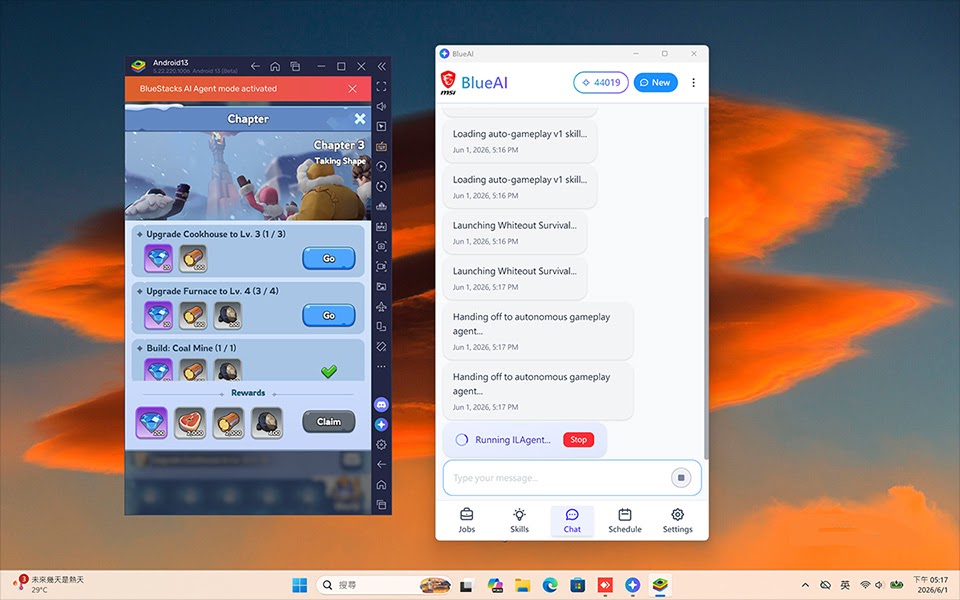The image size is (960, 600).
Task: Click the BlueStacks icon on the taskbar
Action: coord(659,585)
